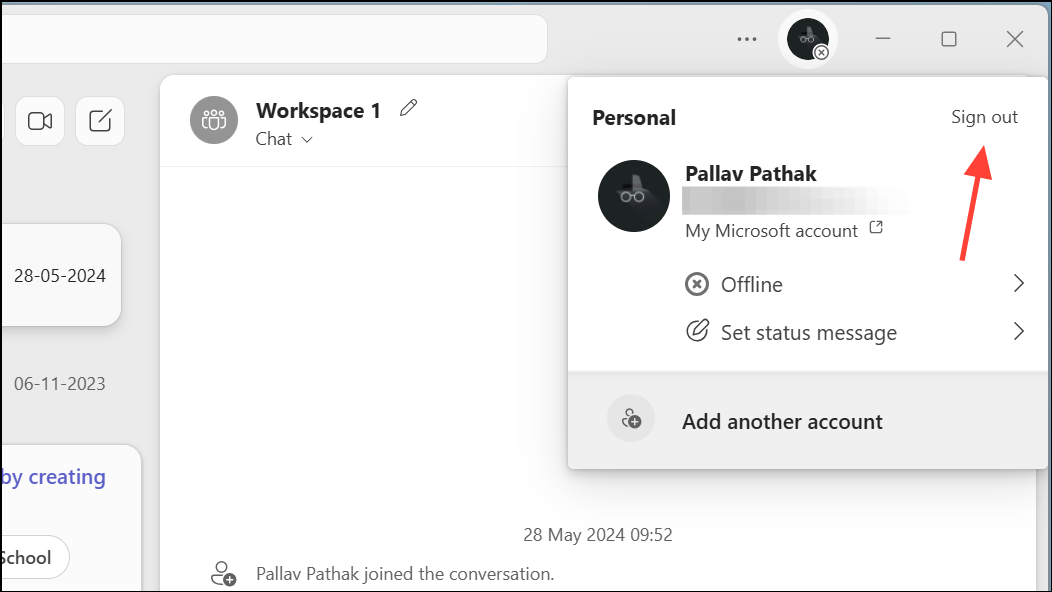
Task: Expand the Set status message chevron
Action: (x=1019, y=331)
